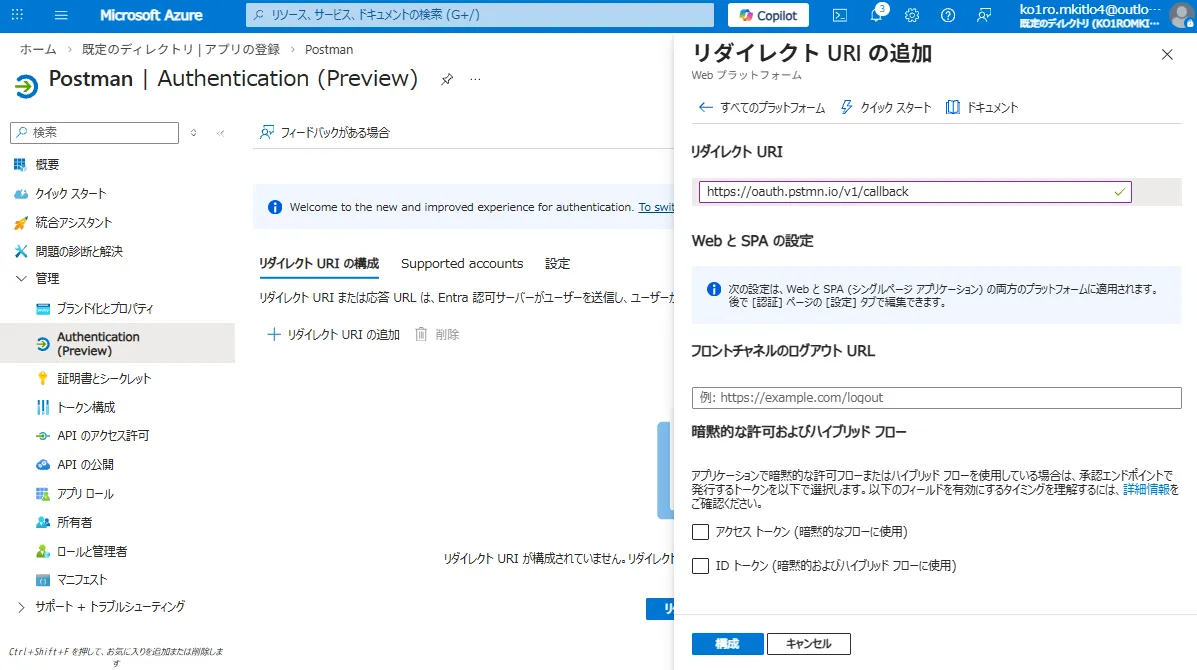Viewport: 1197px width, 670px height.
Task: Switch to the Supported accounts tab
Action: point(462,263)
